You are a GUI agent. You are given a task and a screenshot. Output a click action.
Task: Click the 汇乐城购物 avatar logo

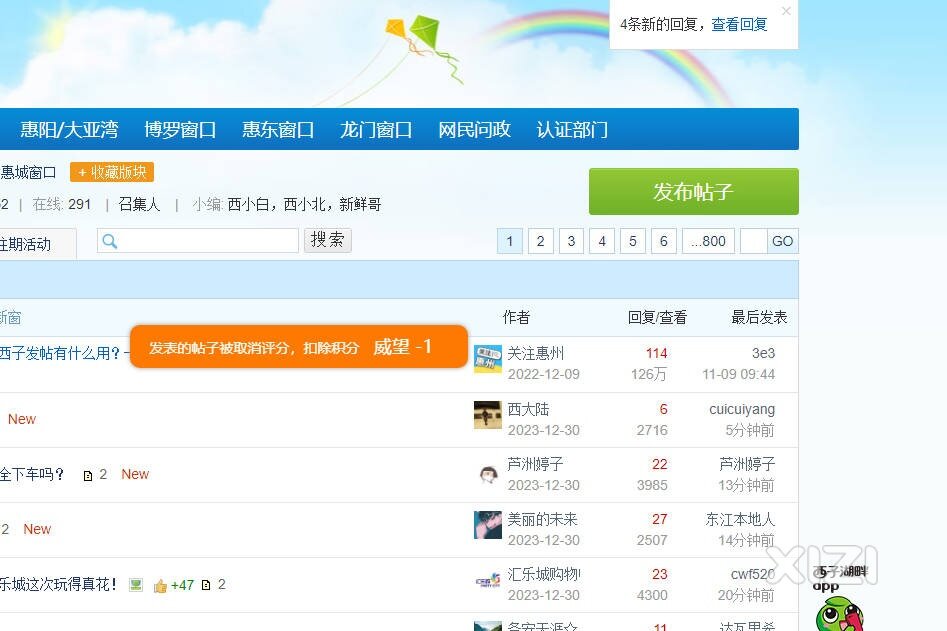pos(488,580)
